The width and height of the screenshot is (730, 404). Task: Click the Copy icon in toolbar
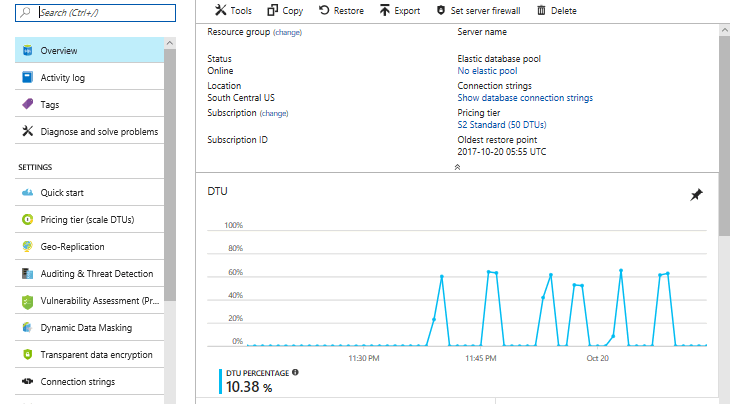click(272, 10)
